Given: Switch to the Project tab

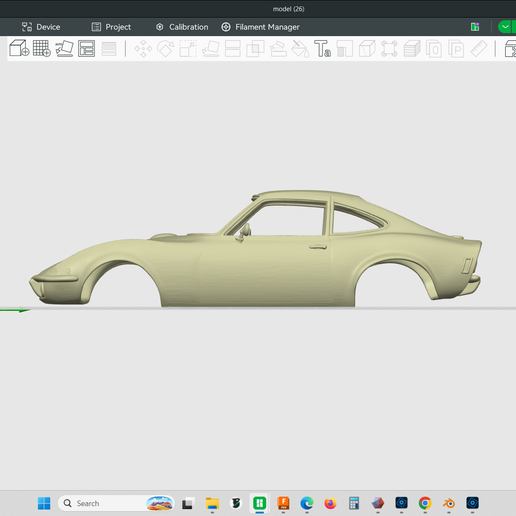Looking at the screenshot, I should (111, 27).
